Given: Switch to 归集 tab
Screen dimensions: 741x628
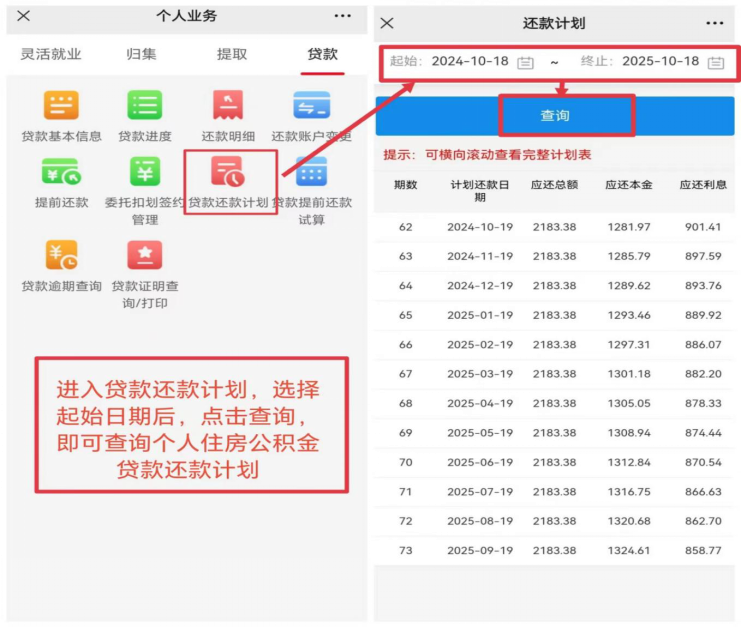Looking at the screenshot, I should click(x=141, y=54).
